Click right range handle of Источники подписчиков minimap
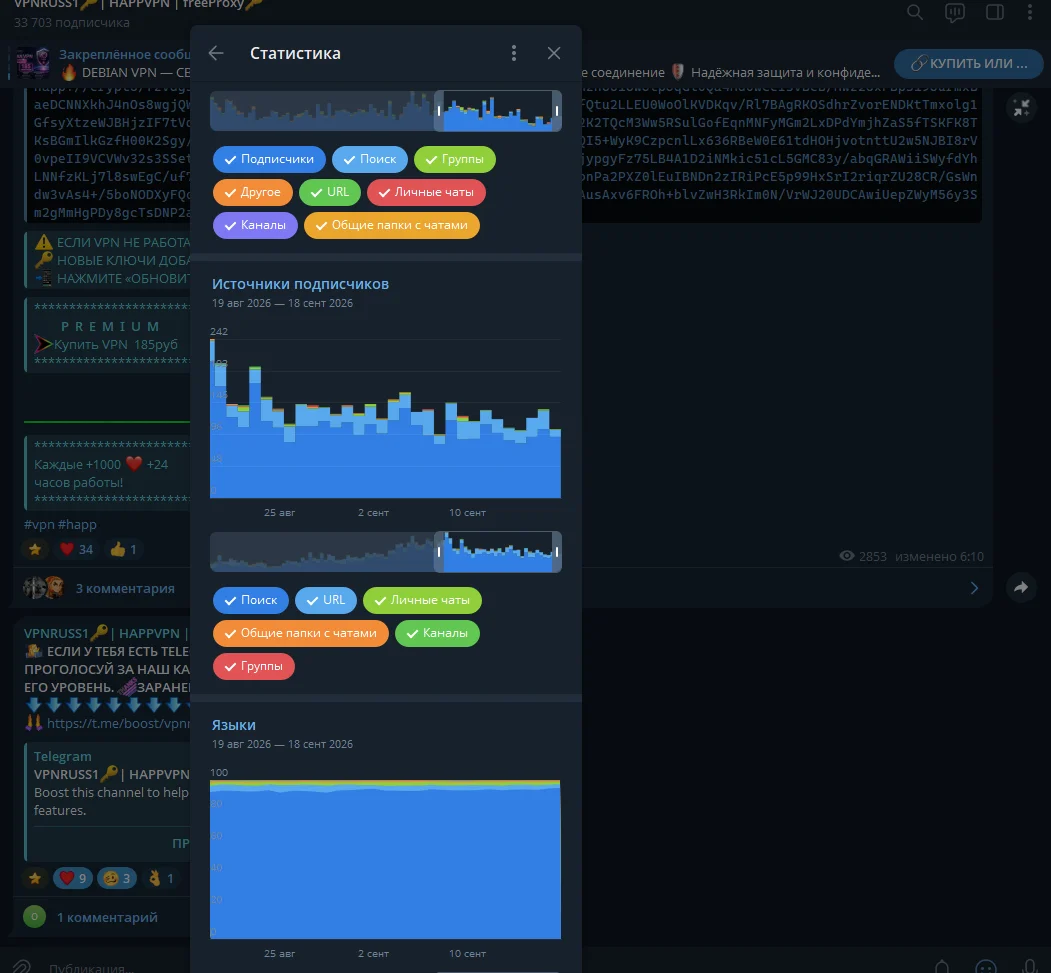The image size is (1051, 973). (x=556, y=552)
